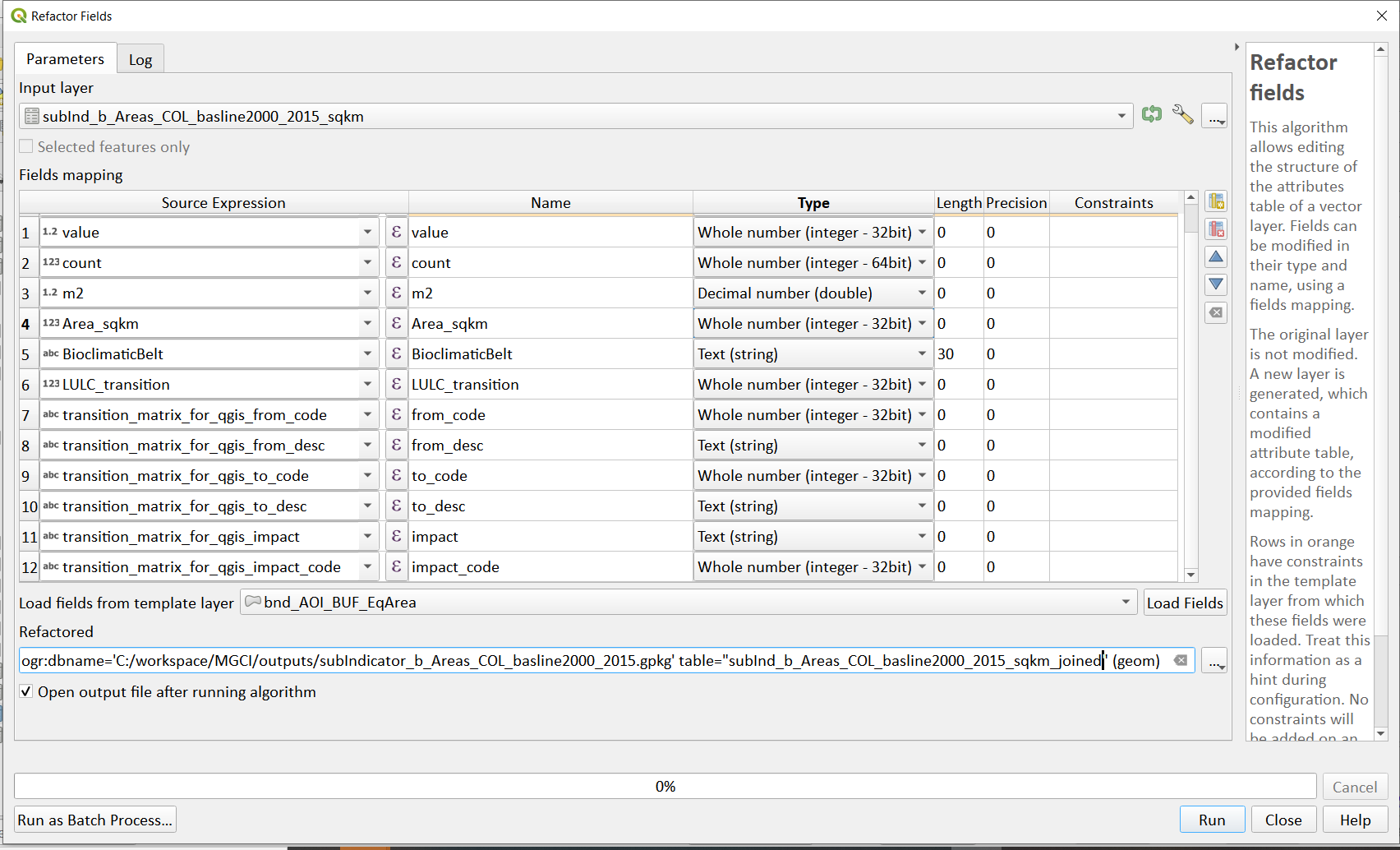Move selected field up arrow icon

point(1216,257)
